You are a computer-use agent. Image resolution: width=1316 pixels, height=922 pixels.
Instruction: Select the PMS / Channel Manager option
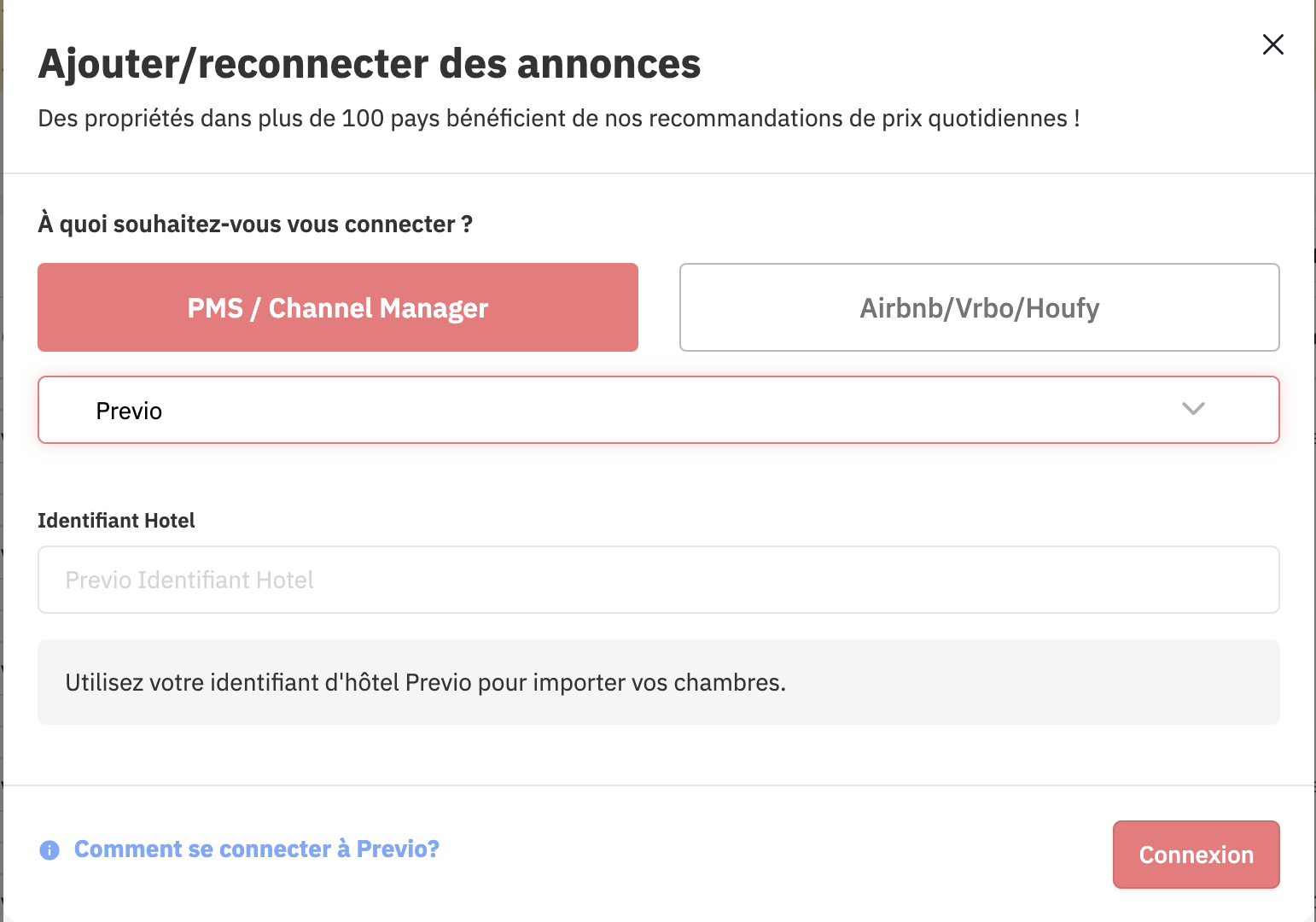(338, 307)
